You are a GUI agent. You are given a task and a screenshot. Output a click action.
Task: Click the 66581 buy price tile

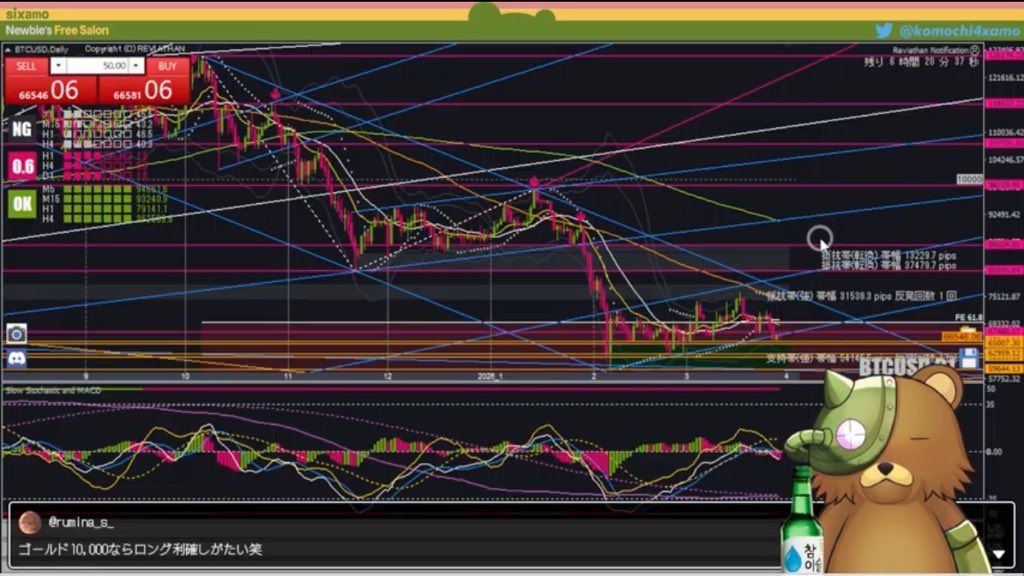144,90
